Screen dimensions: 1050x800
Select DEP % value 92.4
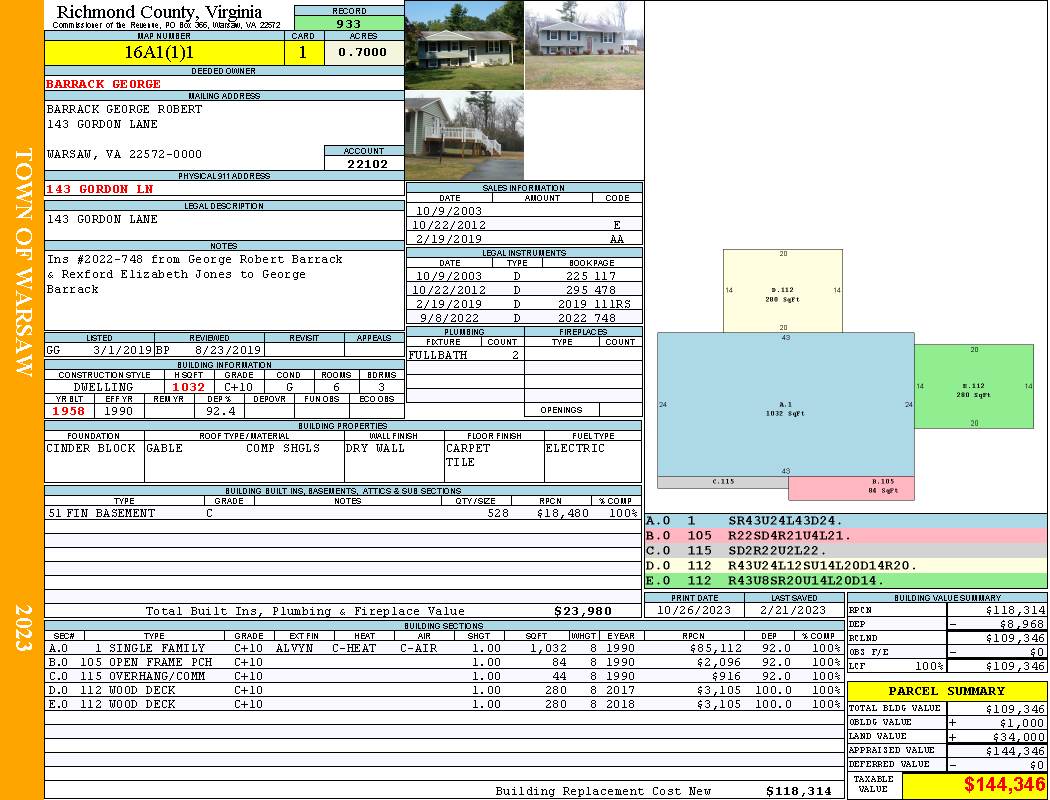click(220, 411)
